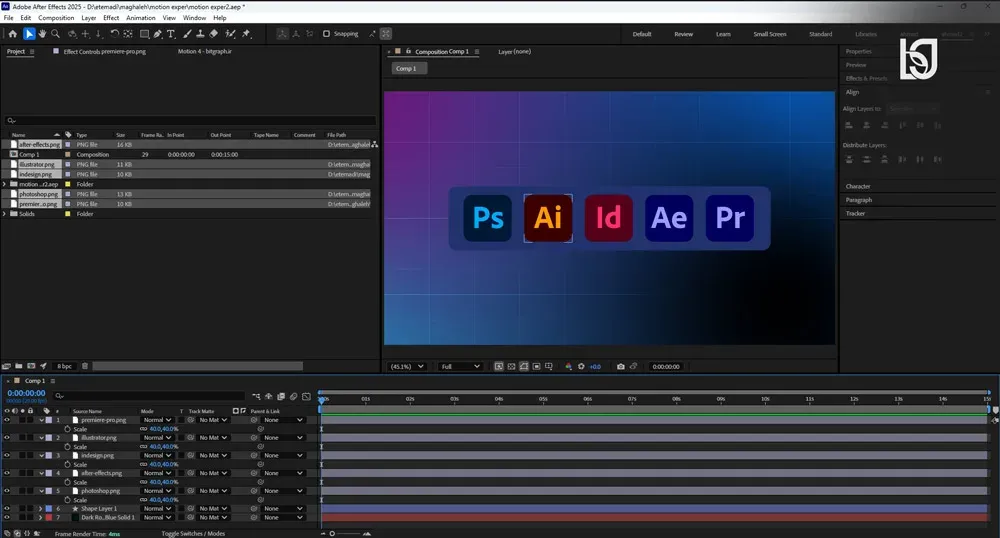Click the Comp 1 breadcrumb button in viewer
Viewport: 1000px width, 538px height.
tap(406, 68)
